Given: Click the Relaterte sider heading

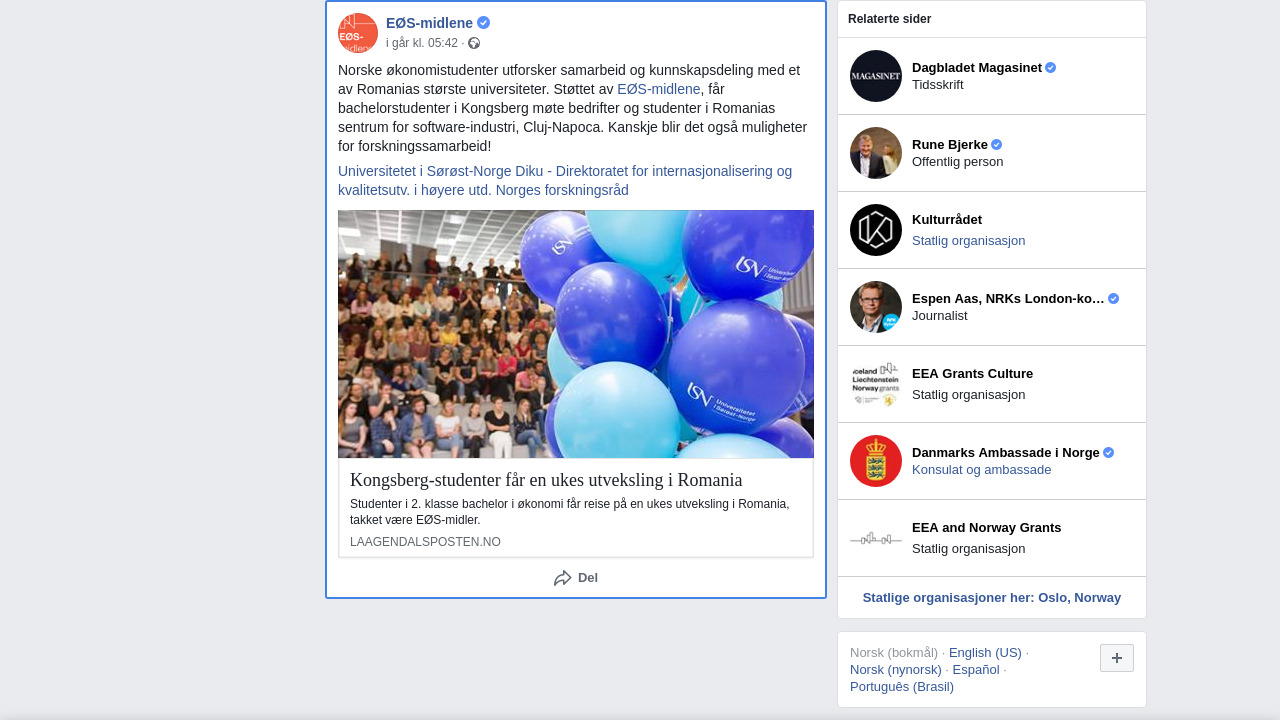Looking at the screenshot, I should pos(889,19).
